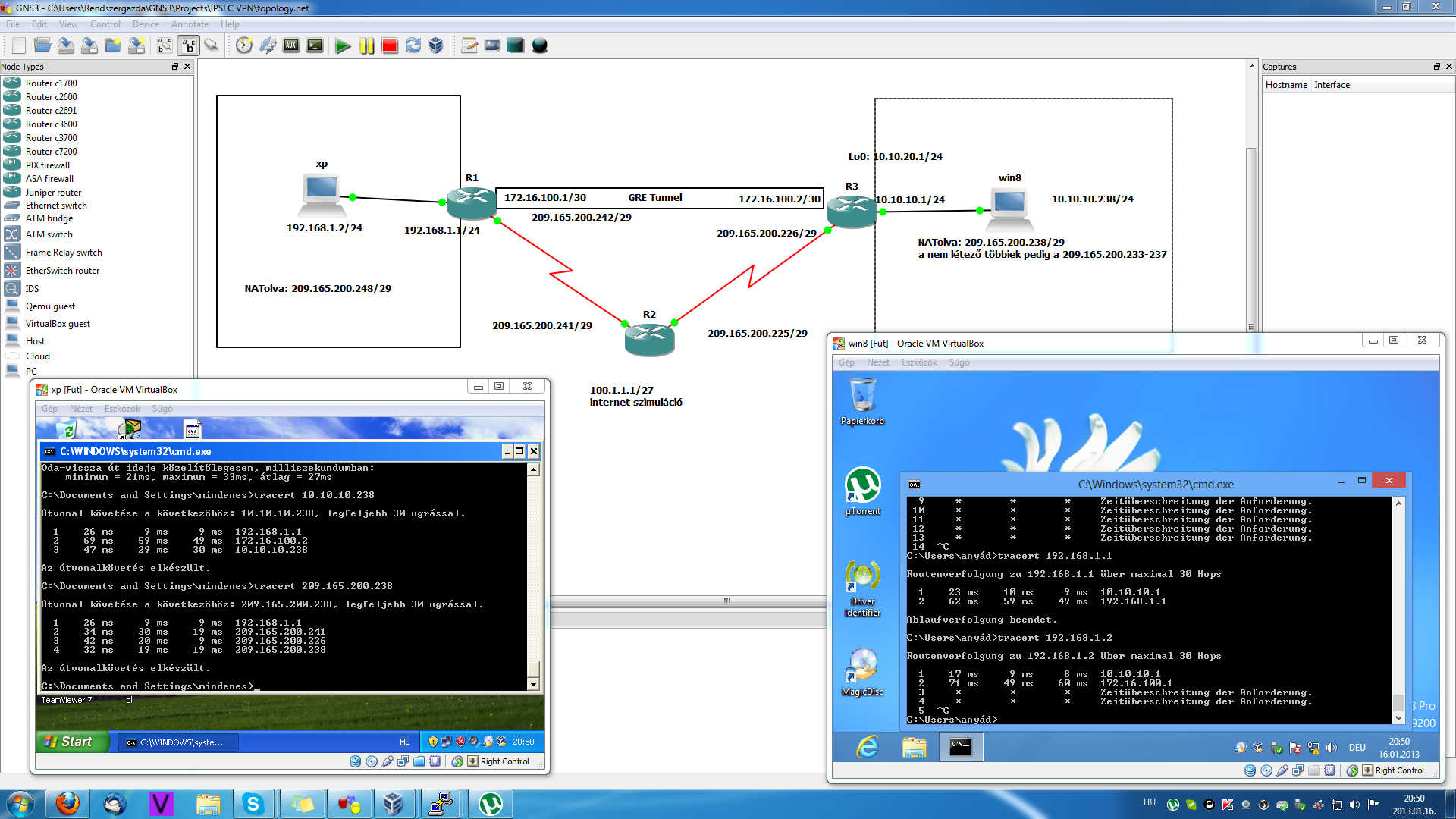This screenshot has width=1456, height=819.
Task: Select Frame Relay switch node type
Action: click(x=64, y=253)
